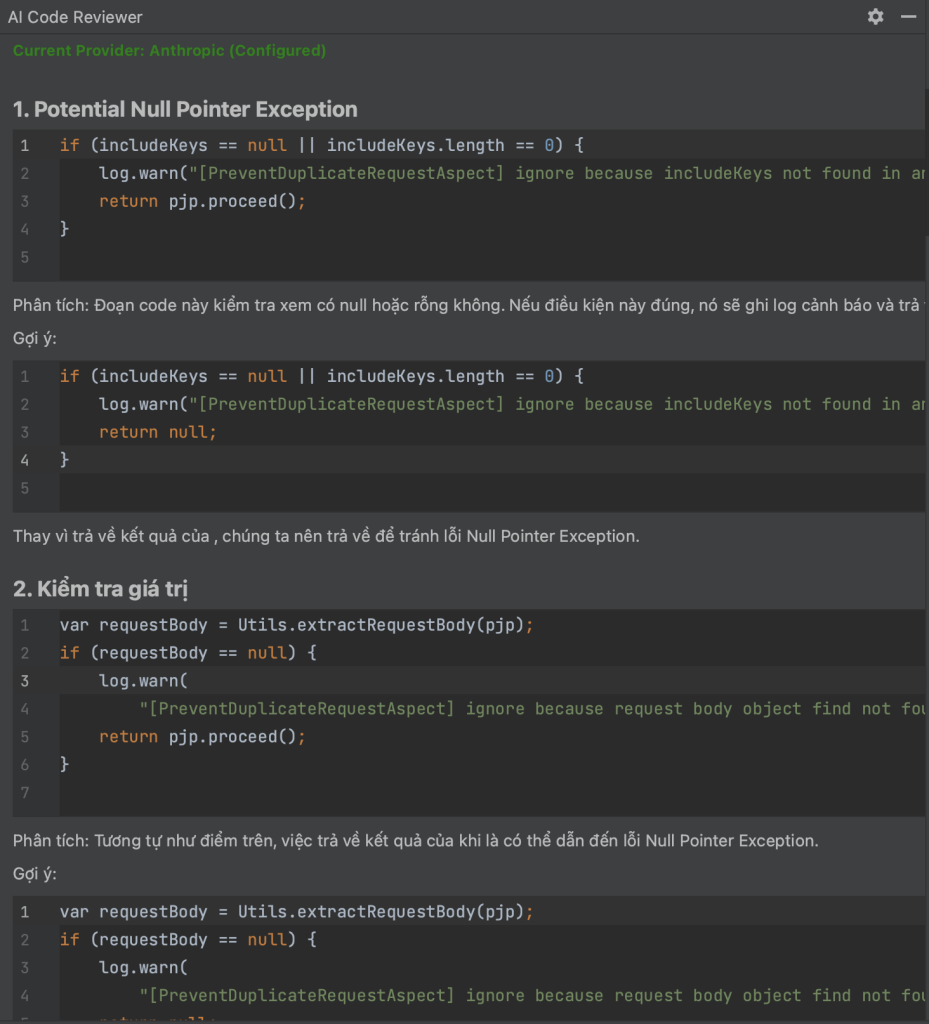Click highlighted line number 4 in suggestion block
The image size is (929, 1024).
(x=24, y=460)
